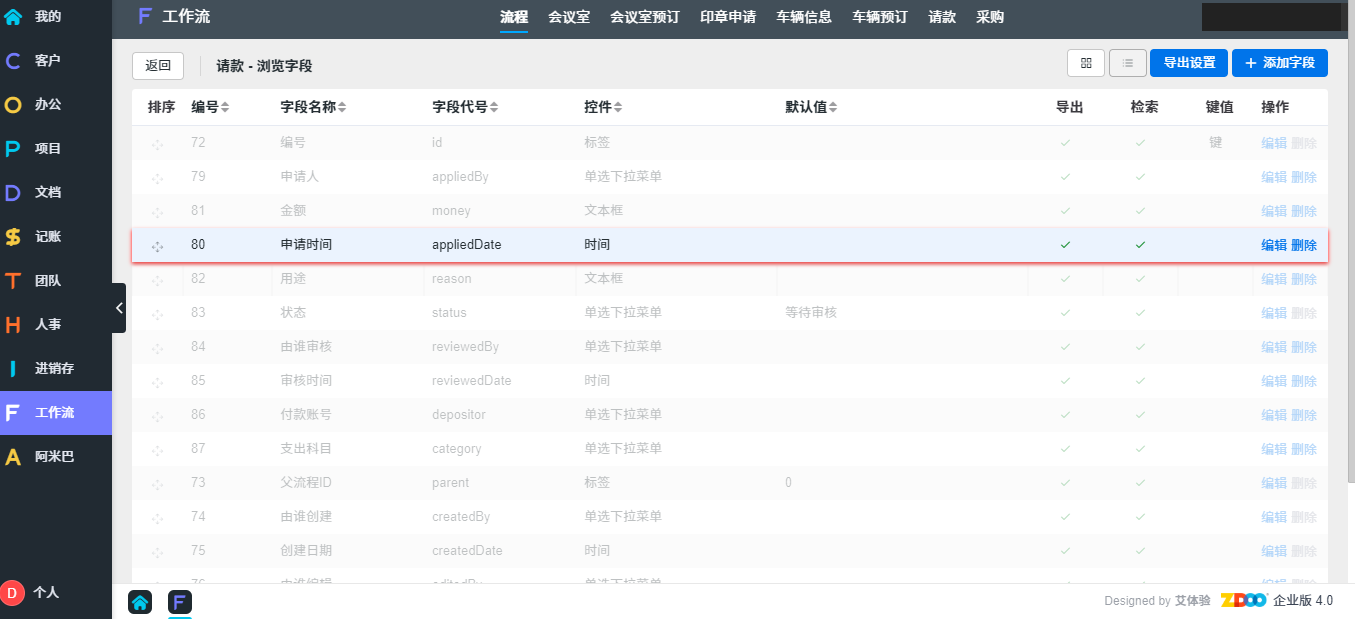Open the 个人 profile avatar
1355x619 pixels.
point(13,592)
